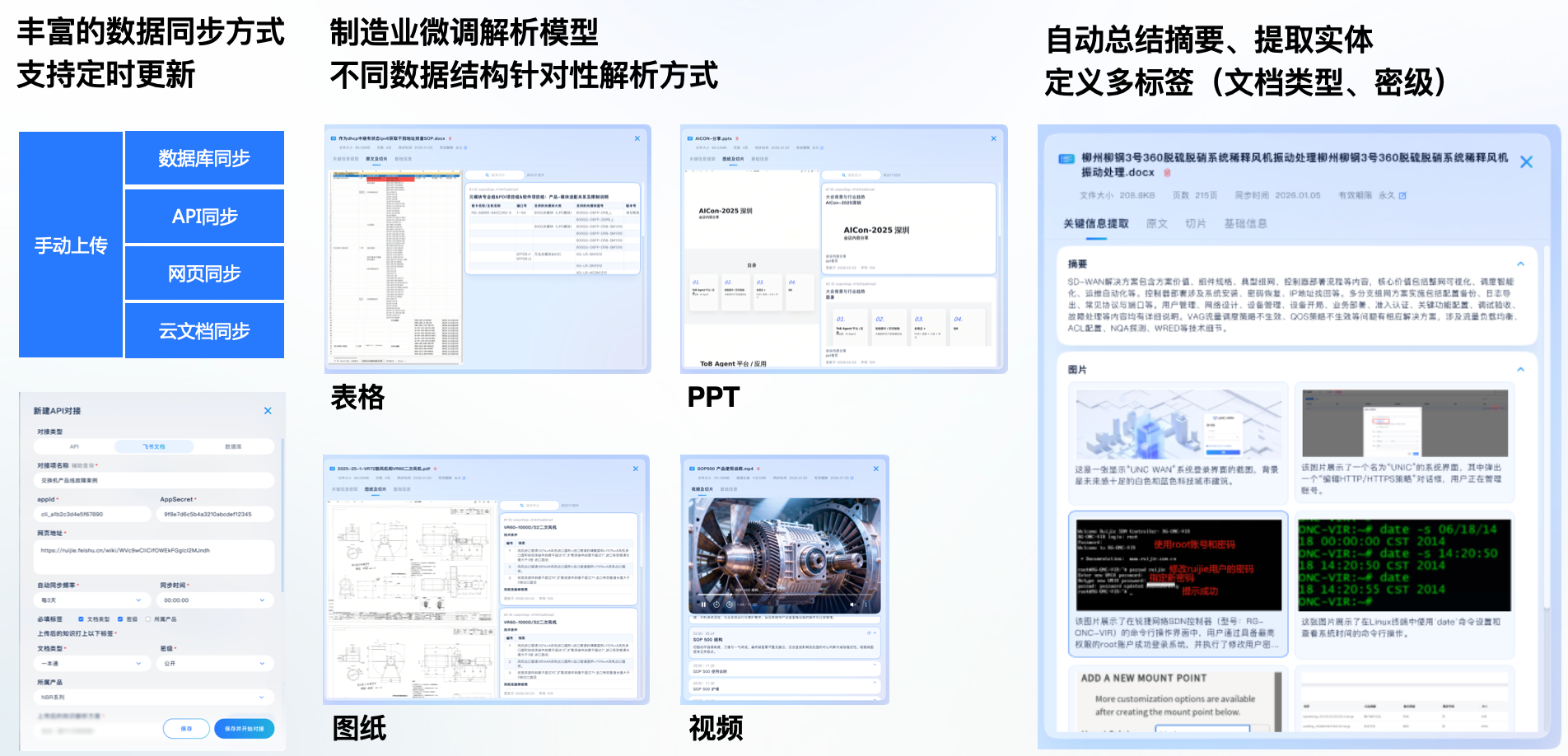Click the video rewind icon
This screenshot has height=756, width=1568.
pos(716,604)
